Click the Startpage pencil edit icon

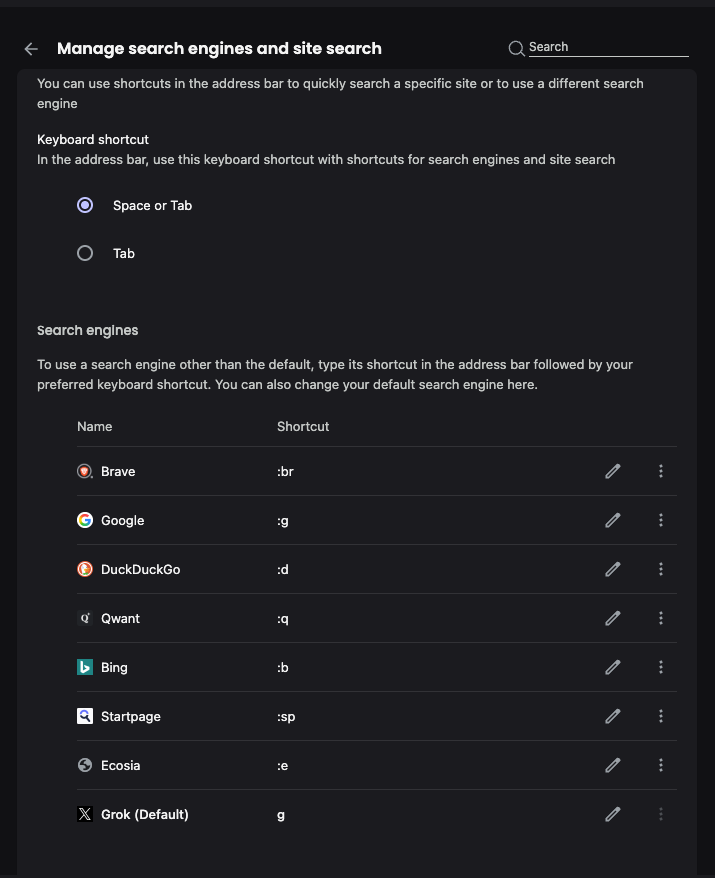tap(613, 716)
